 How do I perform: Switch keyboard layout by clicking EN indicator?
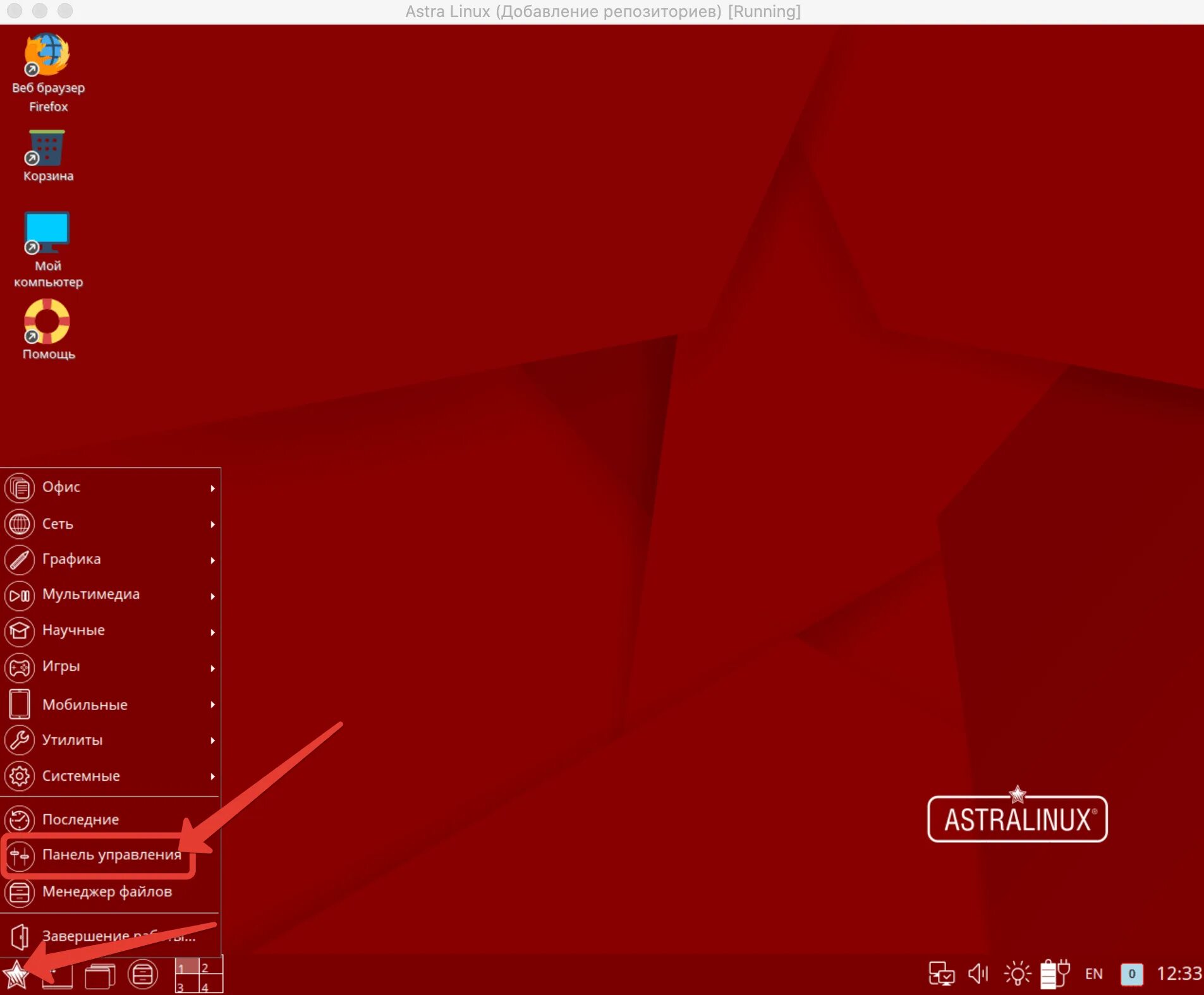pos(1094,973)
